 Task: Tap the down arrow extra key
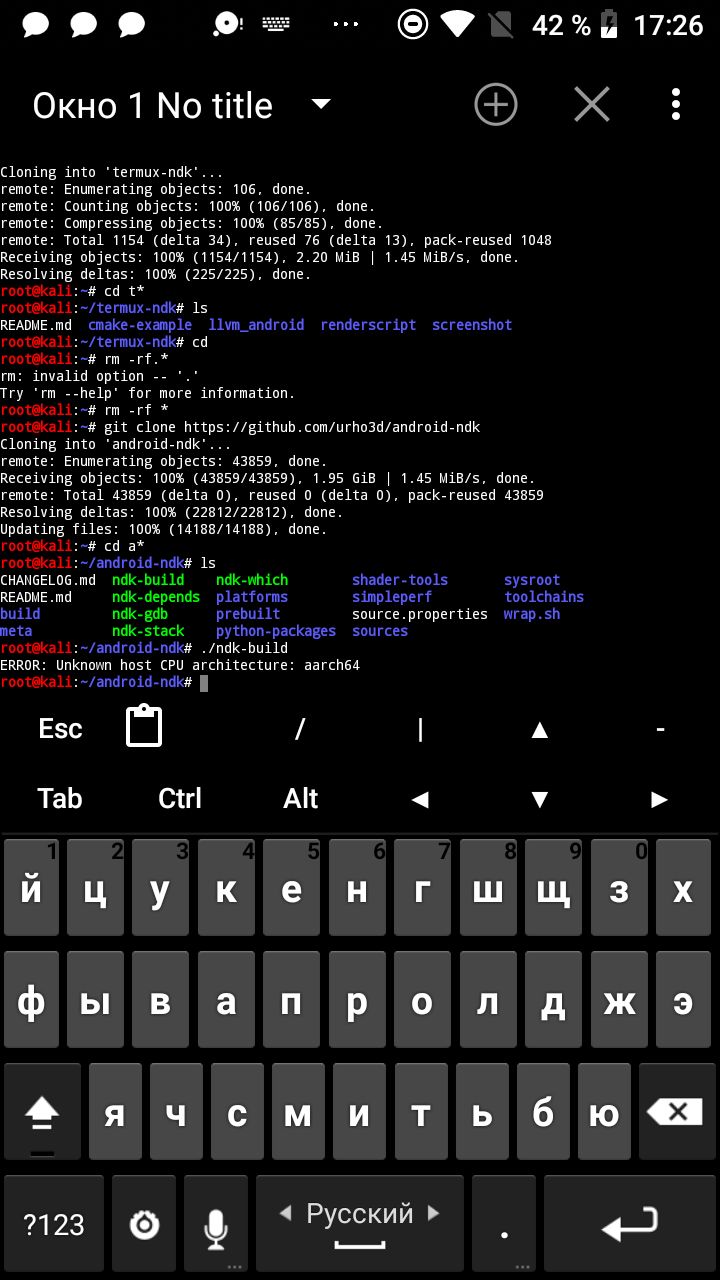pyautogui.click(x=540, y=799)
